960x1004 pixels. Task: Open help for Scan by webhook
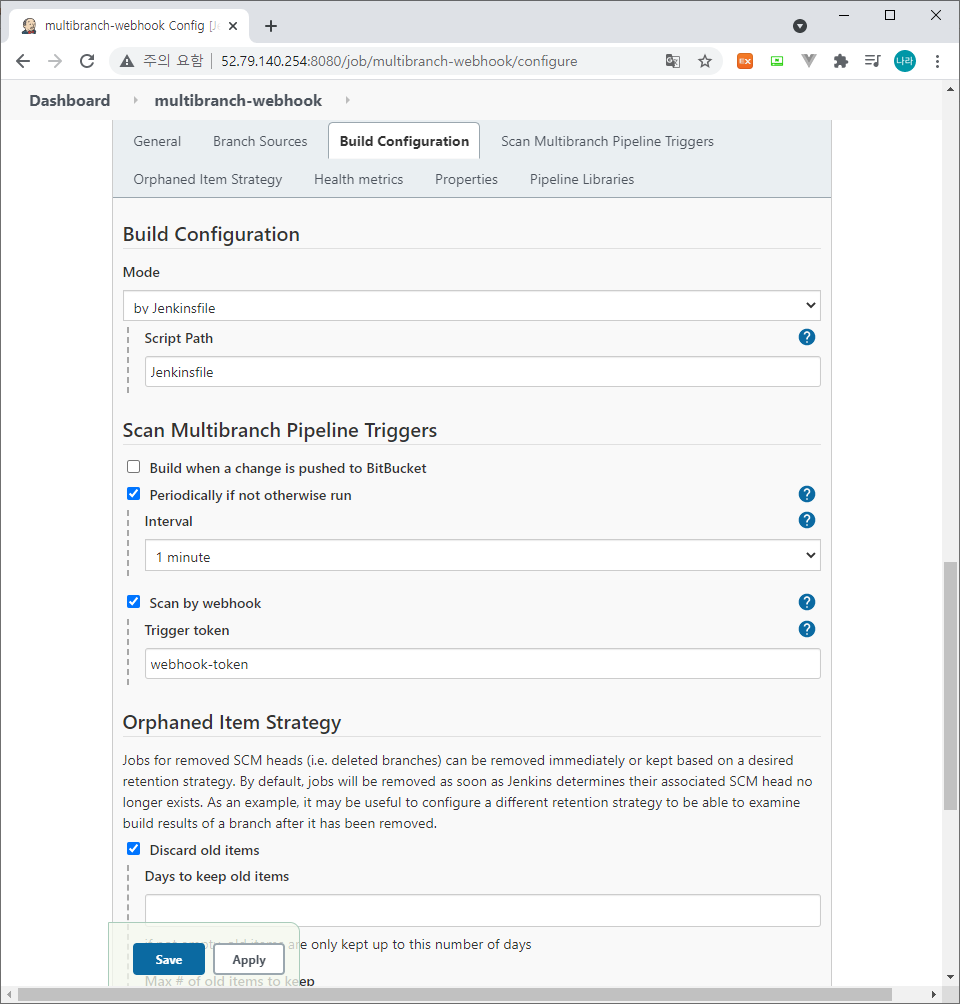tap(806, 603)
